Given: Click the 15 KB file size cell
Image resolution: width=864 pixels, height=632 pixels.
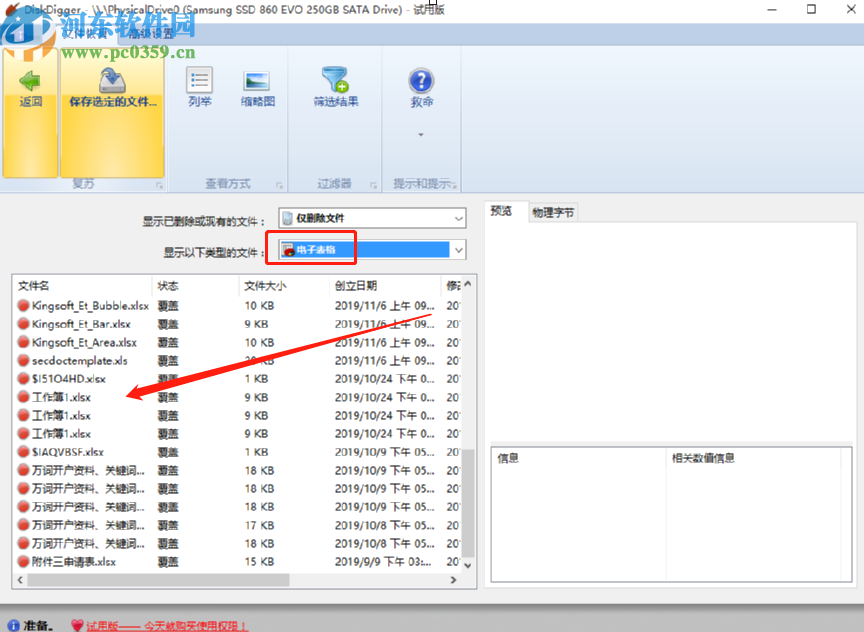Looking at the screenshot, I should click(x=260, y=561).
